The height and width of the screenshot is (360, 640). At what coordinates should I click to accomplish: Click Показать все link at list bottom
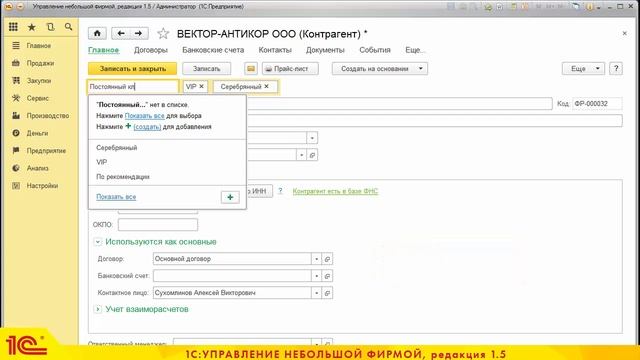coord(116,197)
